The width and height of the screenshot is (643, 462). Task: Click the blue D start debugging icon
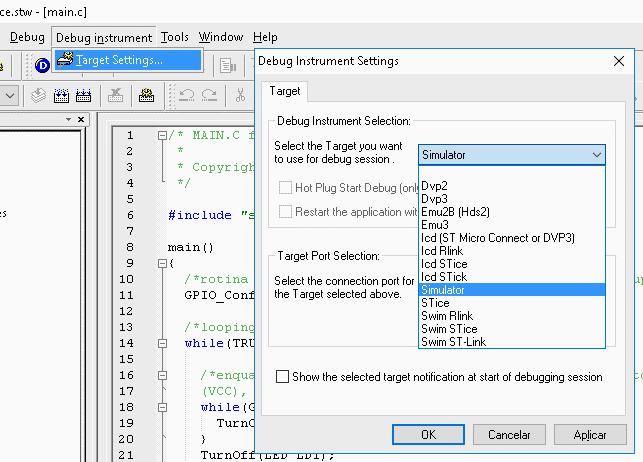42,66
